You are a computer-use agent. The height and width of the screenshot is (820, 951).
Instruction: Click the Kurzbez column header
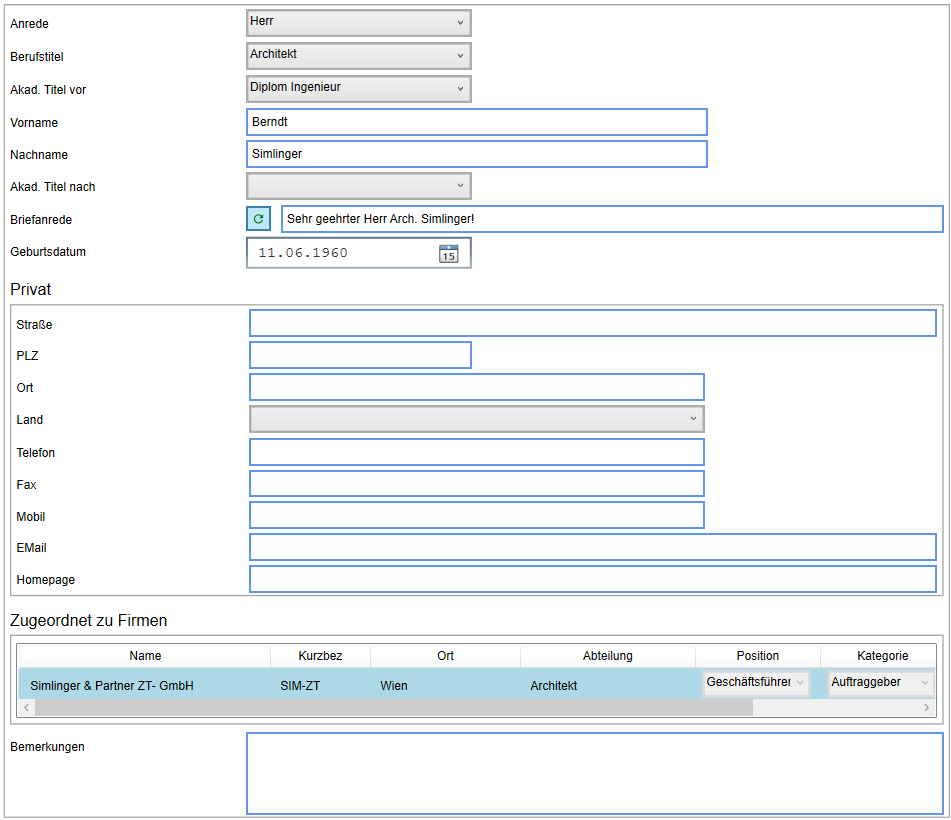[x=320, y=656]
